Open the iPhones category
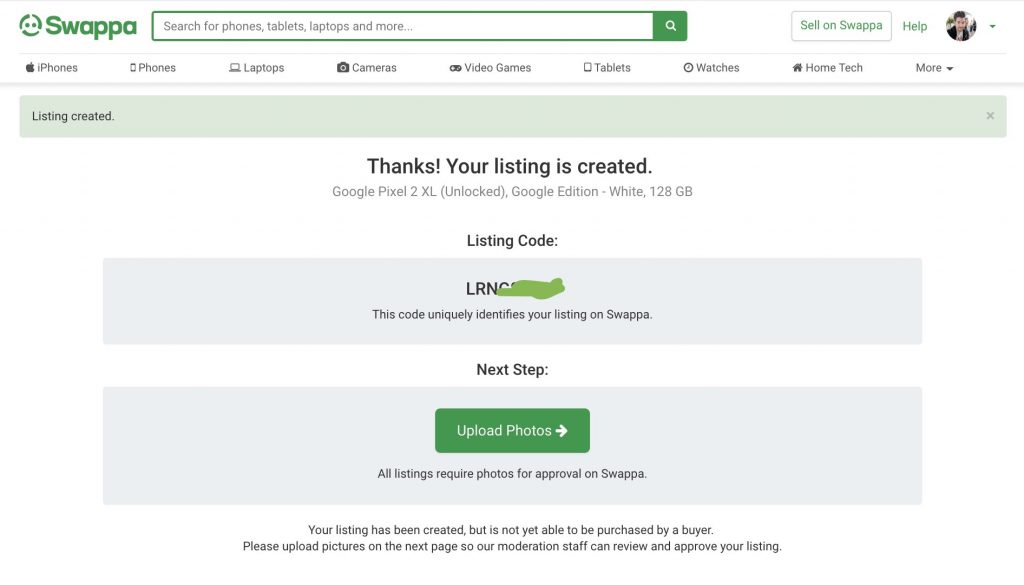 [x=52, y=68]
